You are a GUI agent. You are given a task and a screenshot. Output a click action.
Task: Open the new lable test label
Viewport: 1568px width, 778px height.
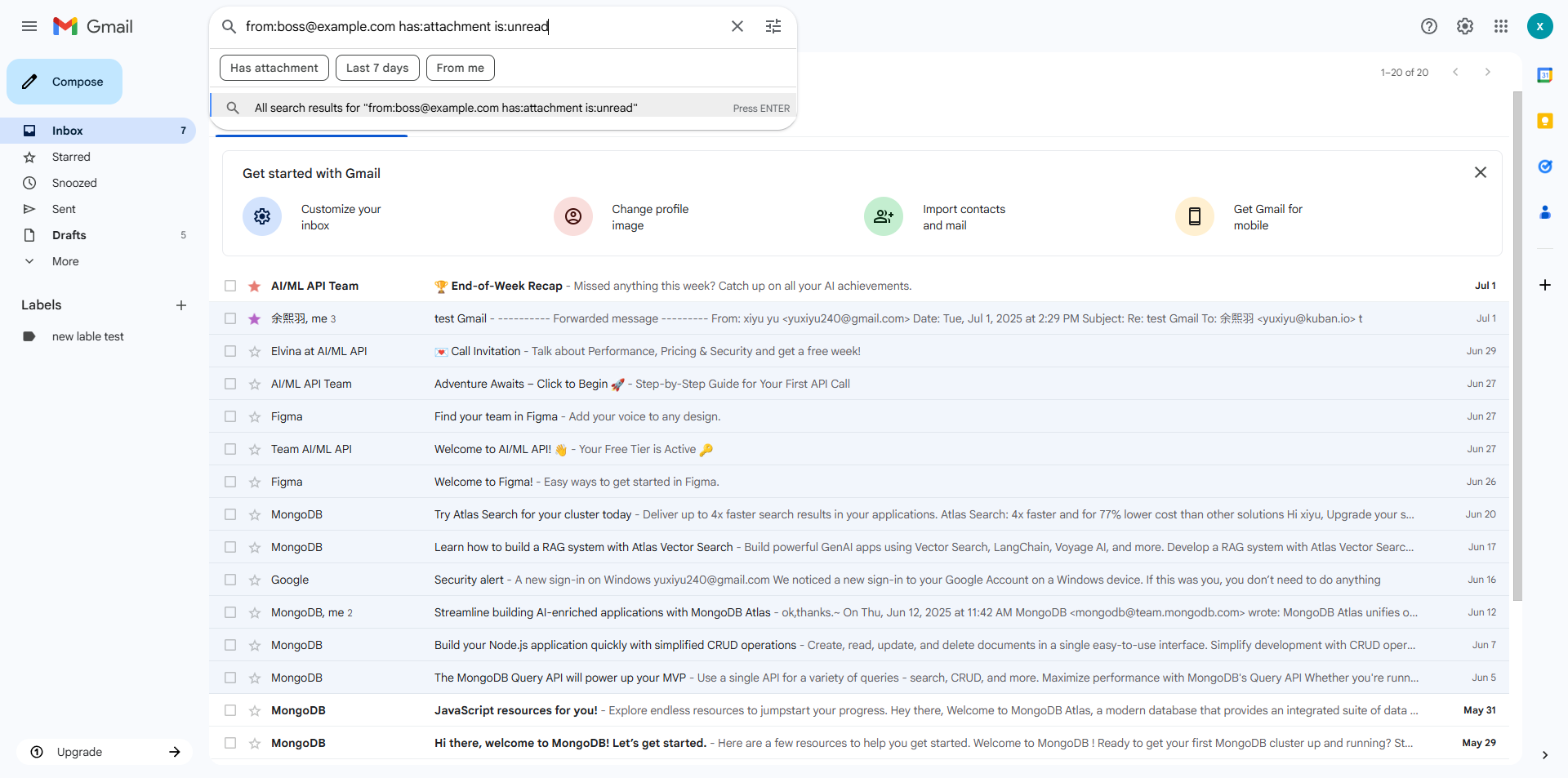click(x=98, y=336)
